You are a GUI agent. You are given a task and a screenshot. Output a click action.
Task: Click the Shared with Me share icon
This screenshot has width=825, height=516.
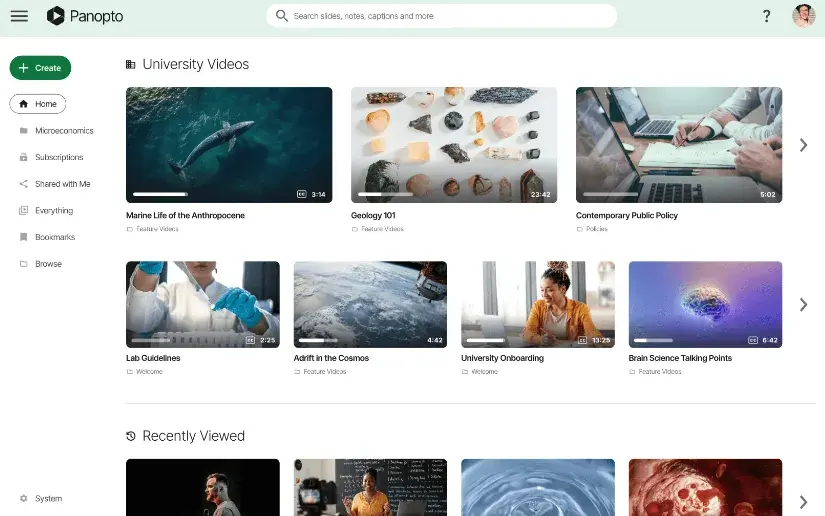click(x=24, y=184)
